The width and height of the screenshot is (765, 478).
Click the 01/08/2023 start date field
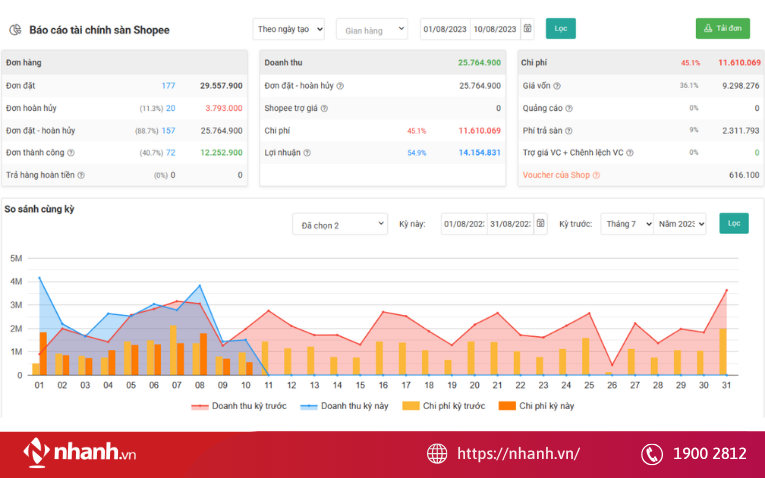445,29
